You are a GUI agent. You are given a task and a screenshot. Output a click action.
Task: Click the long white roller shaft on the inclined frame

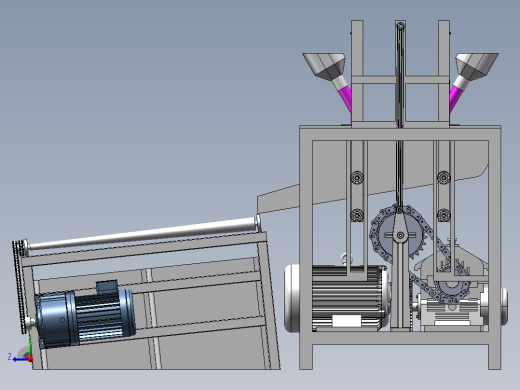[142, 233]
